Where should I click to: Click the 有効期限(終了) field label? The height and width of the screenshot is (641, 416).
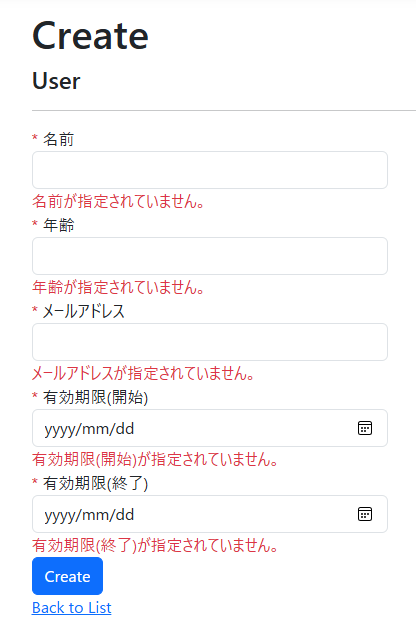coord(96,483)
